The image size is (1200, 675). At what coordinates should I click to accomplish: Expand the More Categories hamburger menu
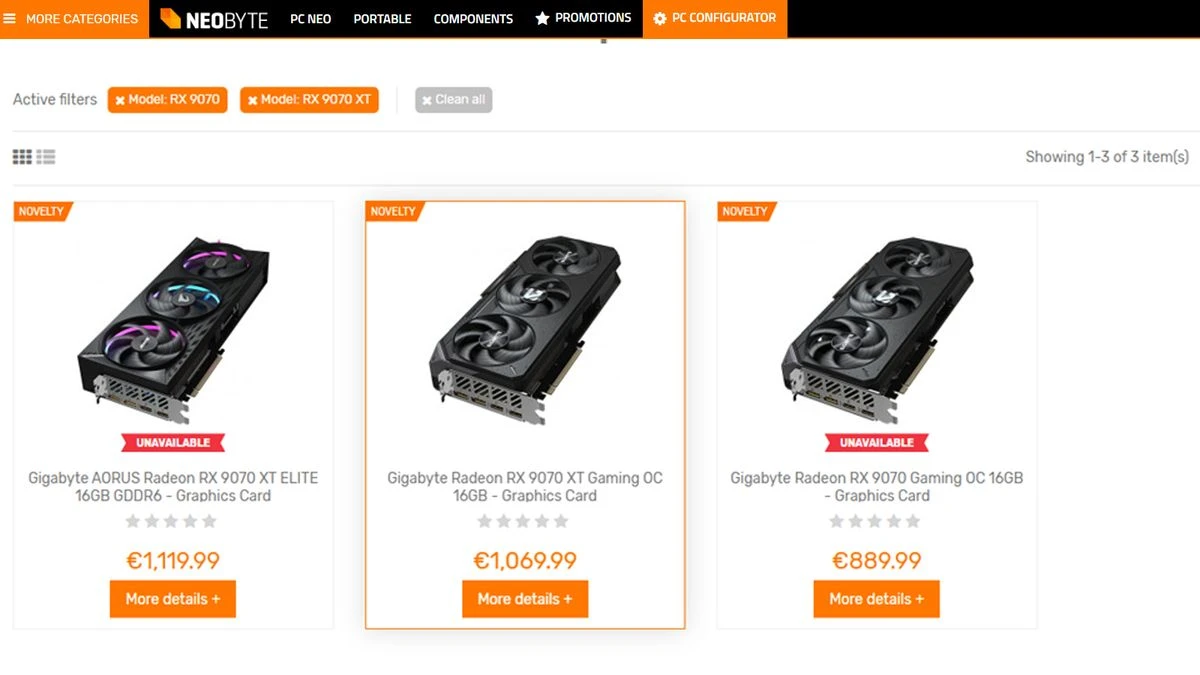72,19
